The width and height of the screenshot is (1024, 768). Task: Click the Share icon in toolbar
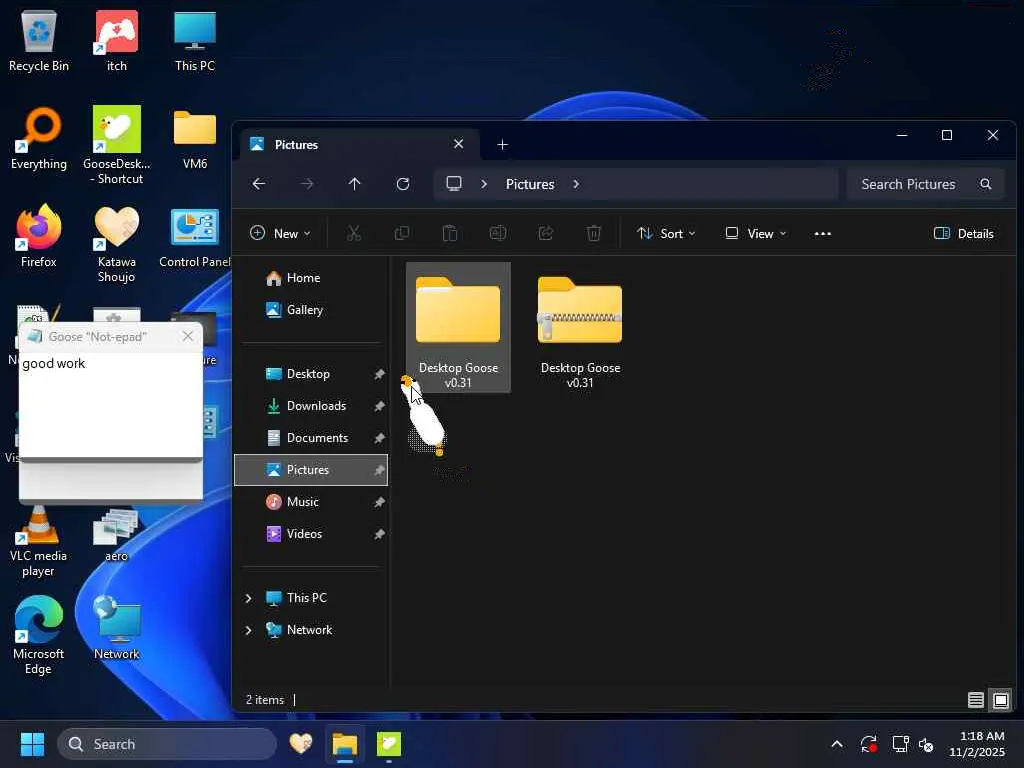tap(545, 233)
